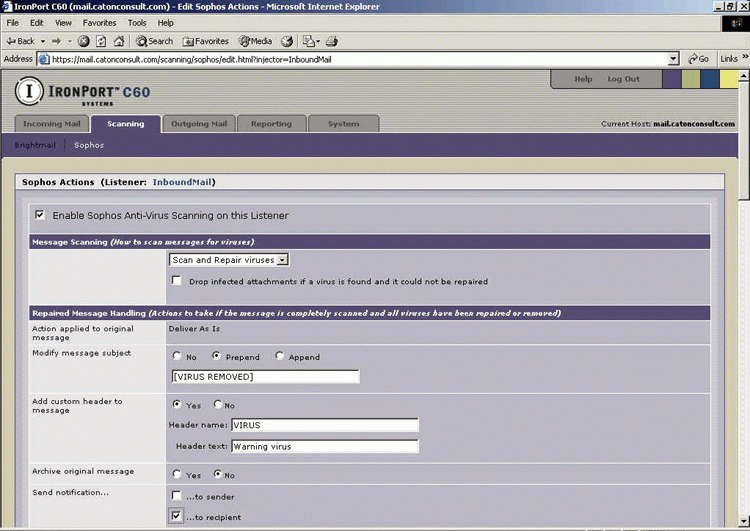This screenshot has width=750, height=531.
Task: Select the dark blue color swatch
Action: tap(710, 79)
